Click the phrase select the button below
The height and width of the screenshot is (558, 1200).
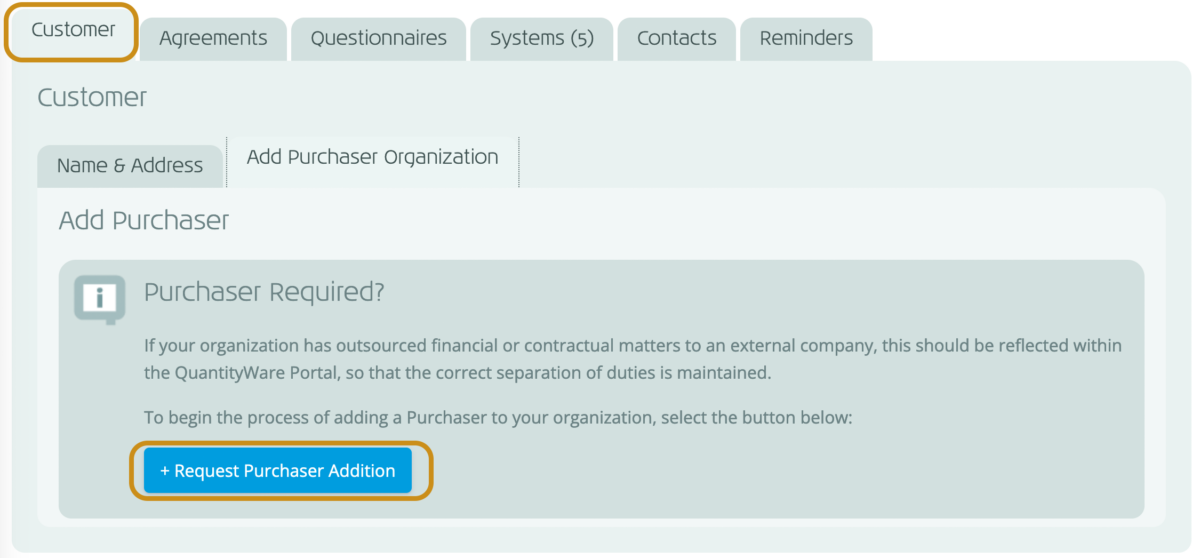pyautogui.click(x=755, y=417)
